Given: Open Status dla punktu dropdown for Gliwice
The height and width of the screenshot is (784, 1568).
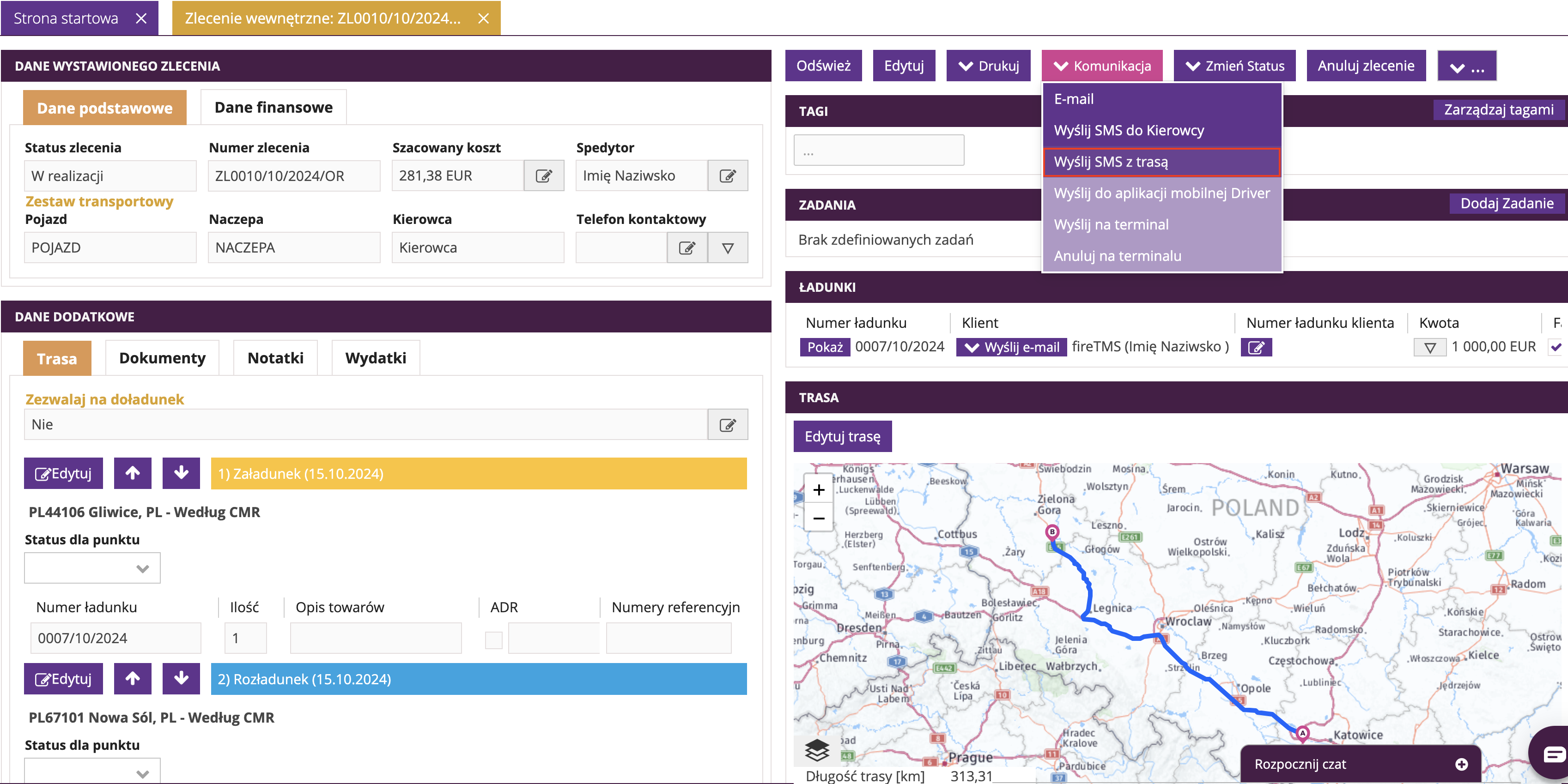Looking at the screenshot, I should (x=92, y=568).
